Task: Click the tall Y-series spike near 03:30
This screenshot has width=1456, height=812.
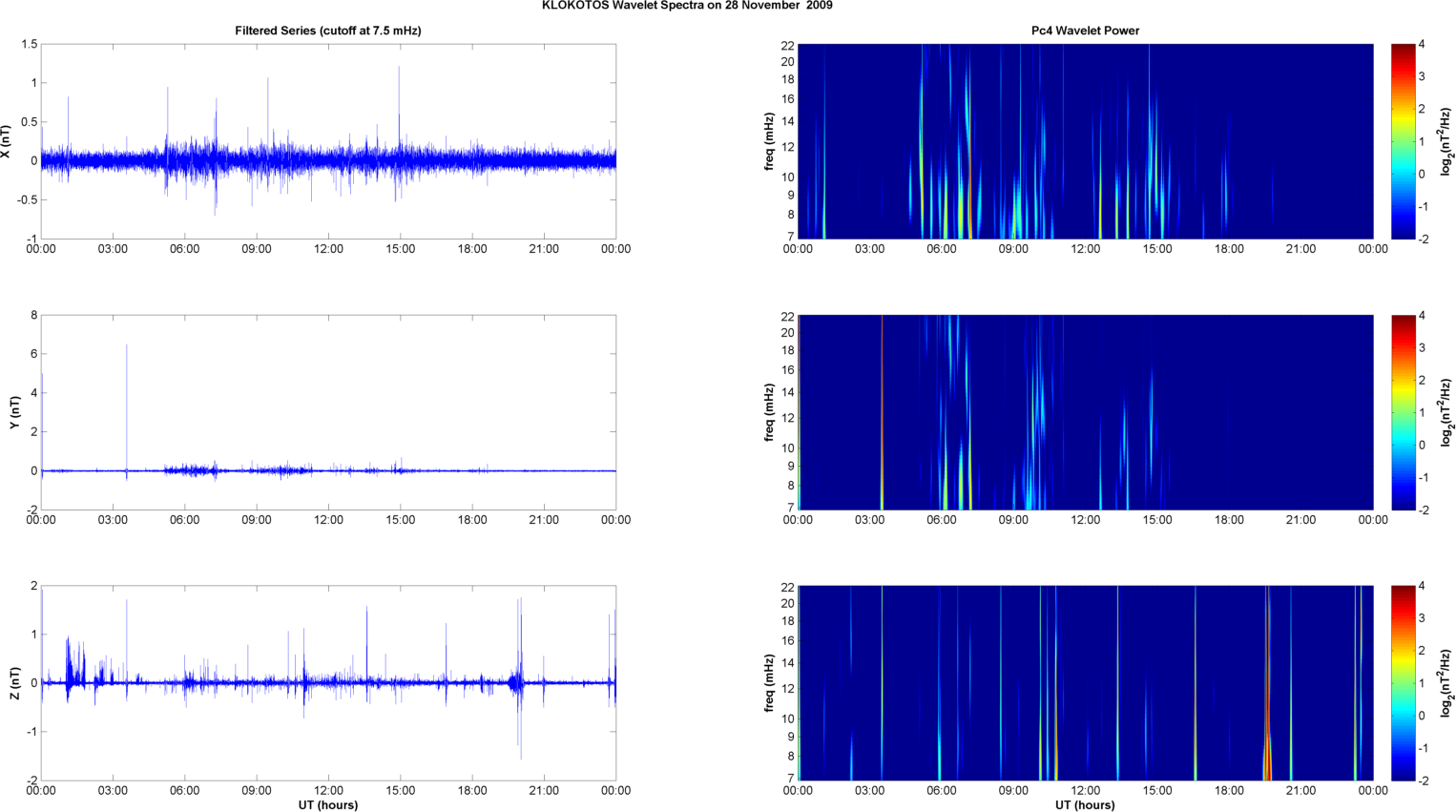Action: (x=127, y=401)
